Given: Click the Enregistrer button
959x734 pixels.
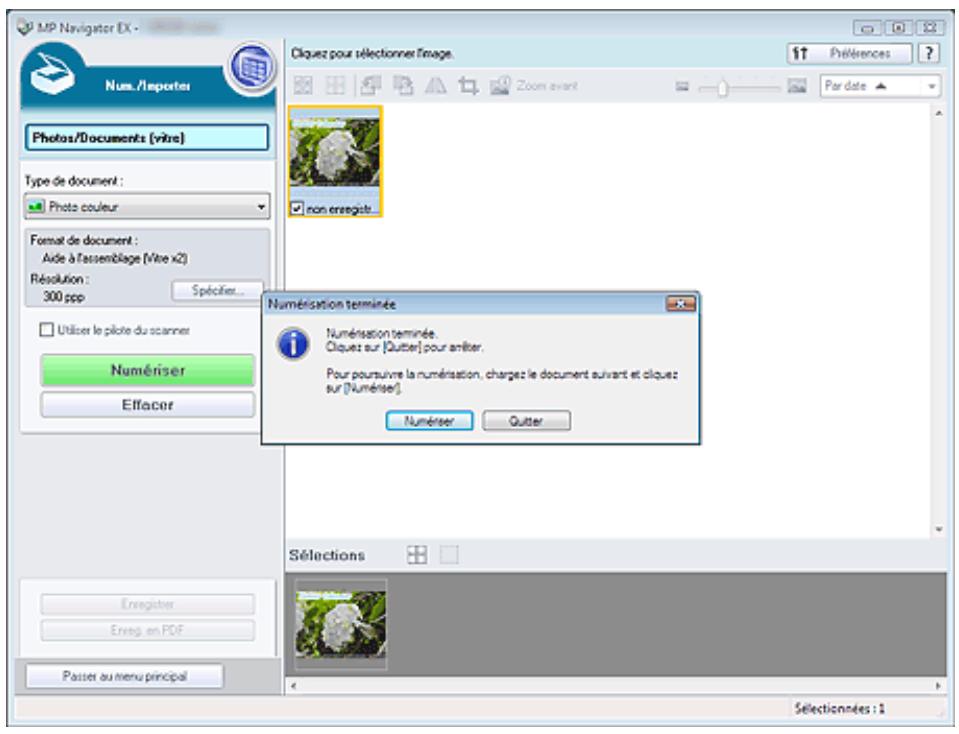Looking at the screenshot, I should tap(147, 604).
